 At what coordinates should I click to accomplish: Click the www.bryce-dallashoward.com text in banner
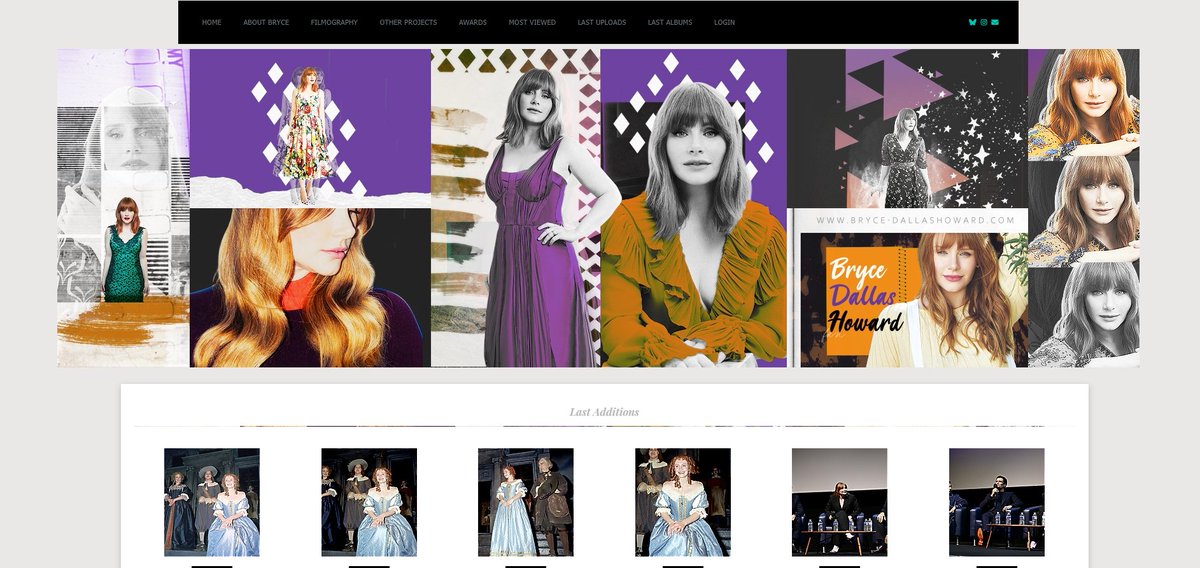click(x=915, y=220)
